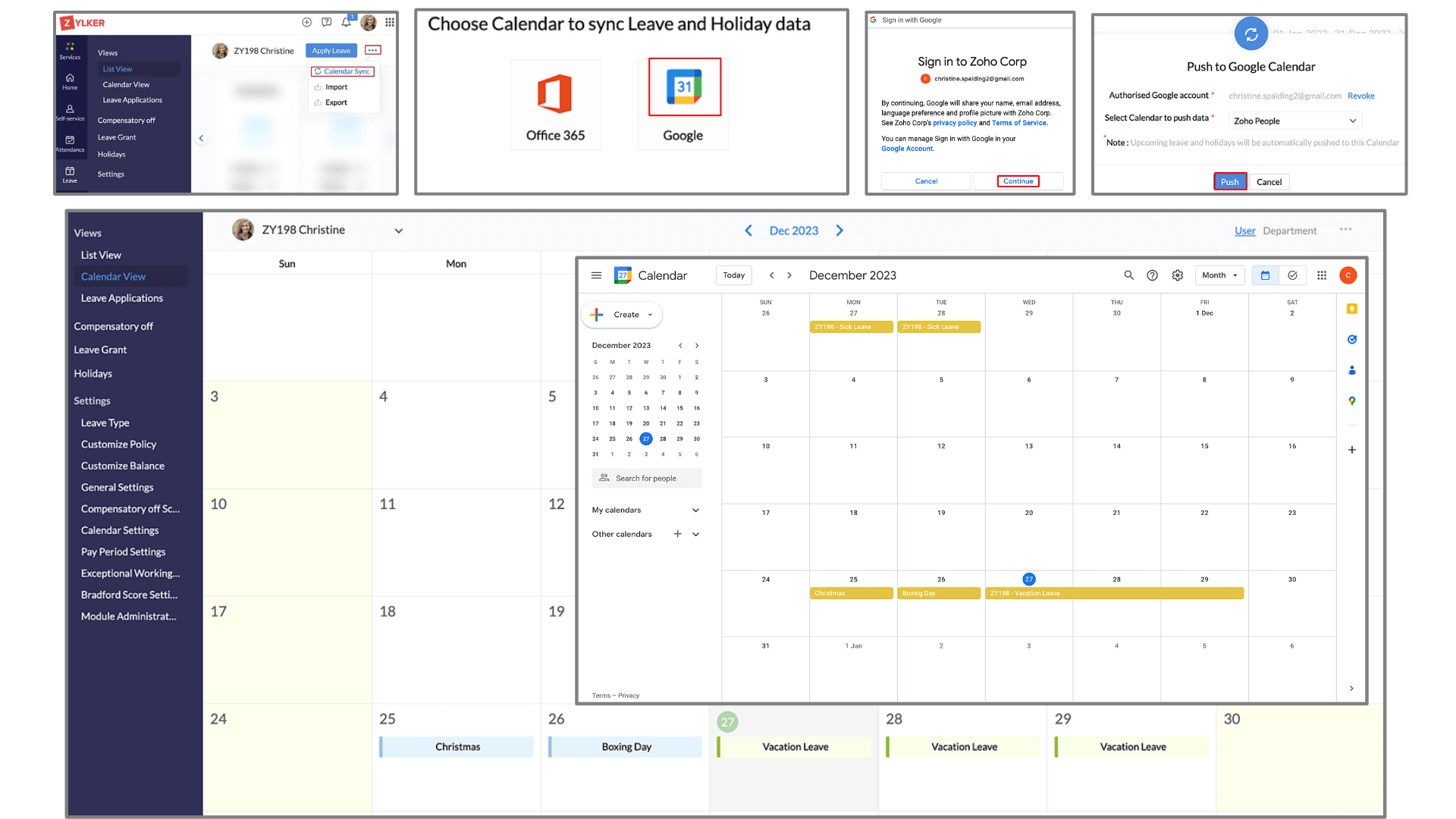1456x819 pixels.
Task: Open Google Calendar settings gear
Action: tap(1177, 275)
